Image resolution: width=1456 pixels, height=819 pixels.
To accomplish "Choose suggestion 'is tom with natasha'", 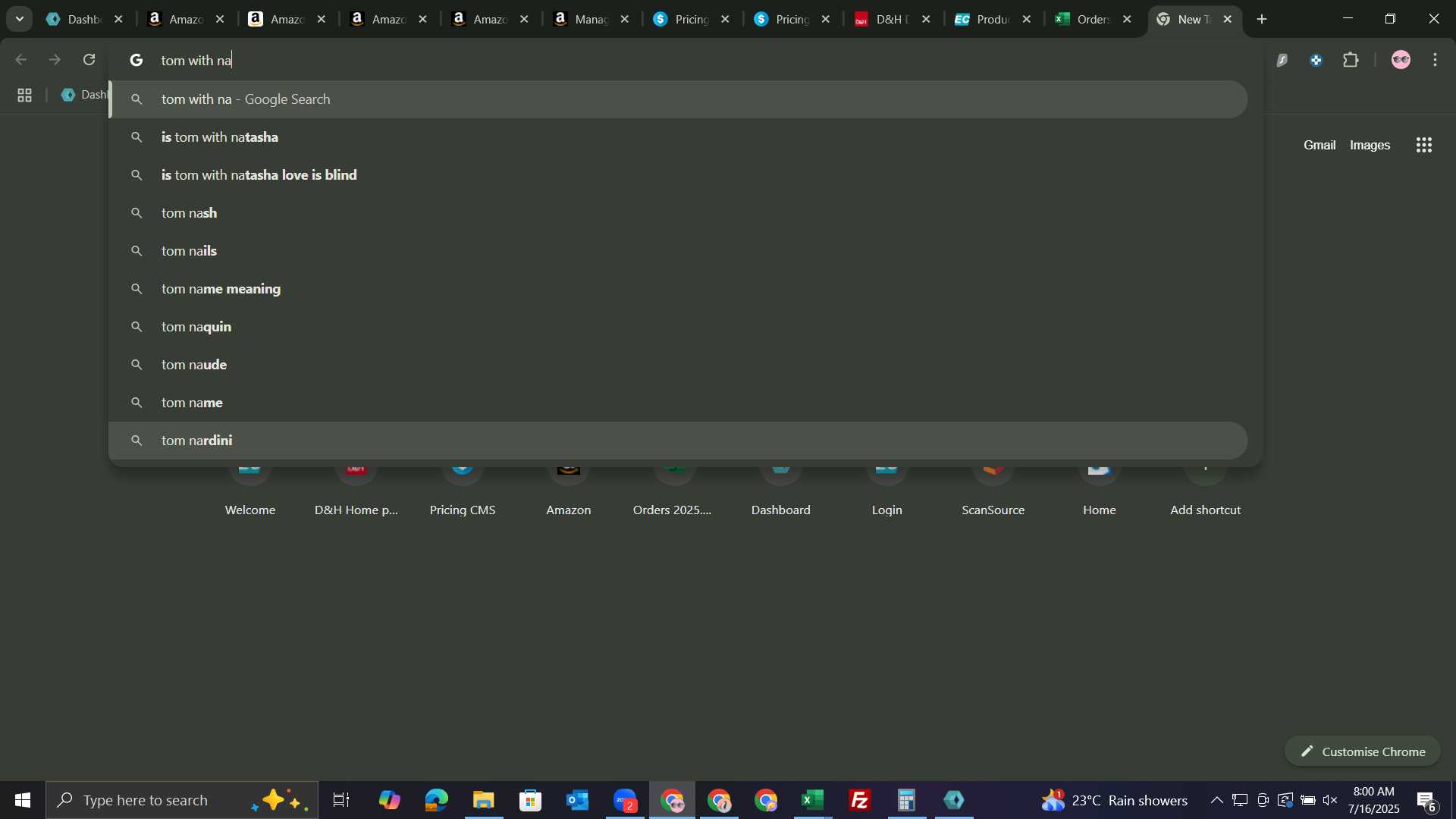I will click(679, 137).
